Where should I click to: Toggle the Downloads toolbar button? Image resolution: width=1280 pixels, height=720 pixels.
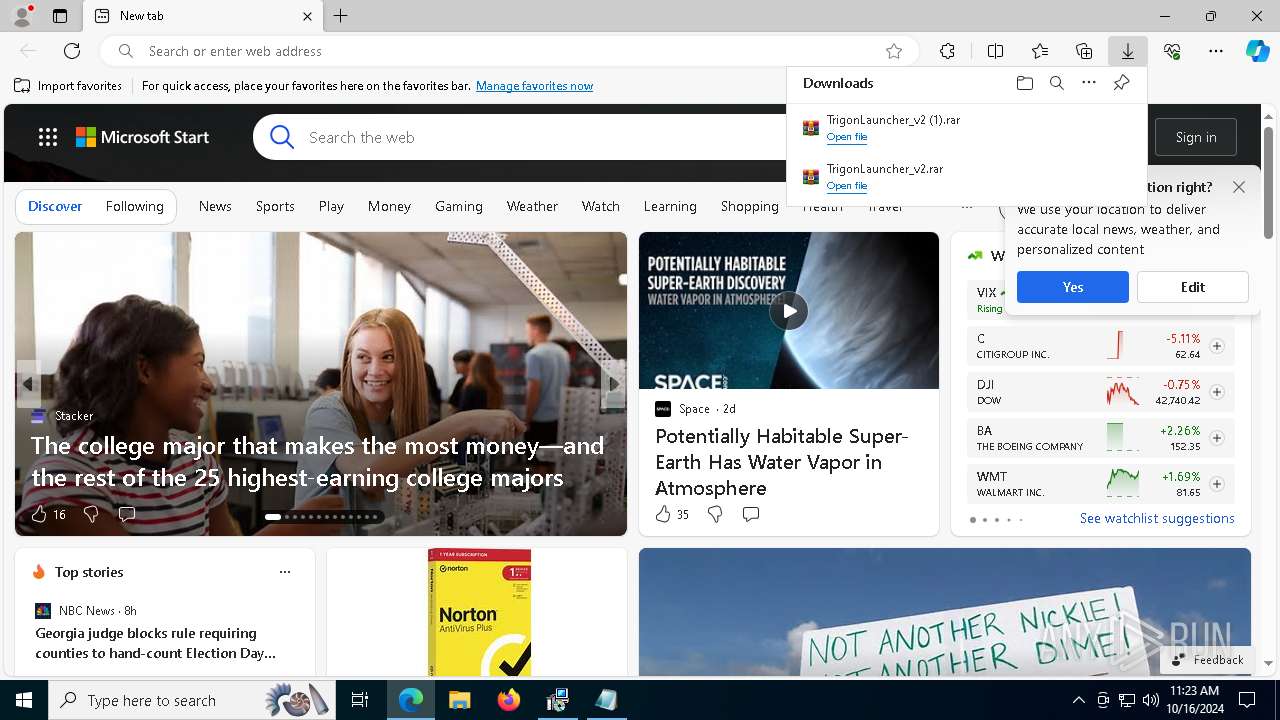pyautogui.click(x=1128, y=51)
